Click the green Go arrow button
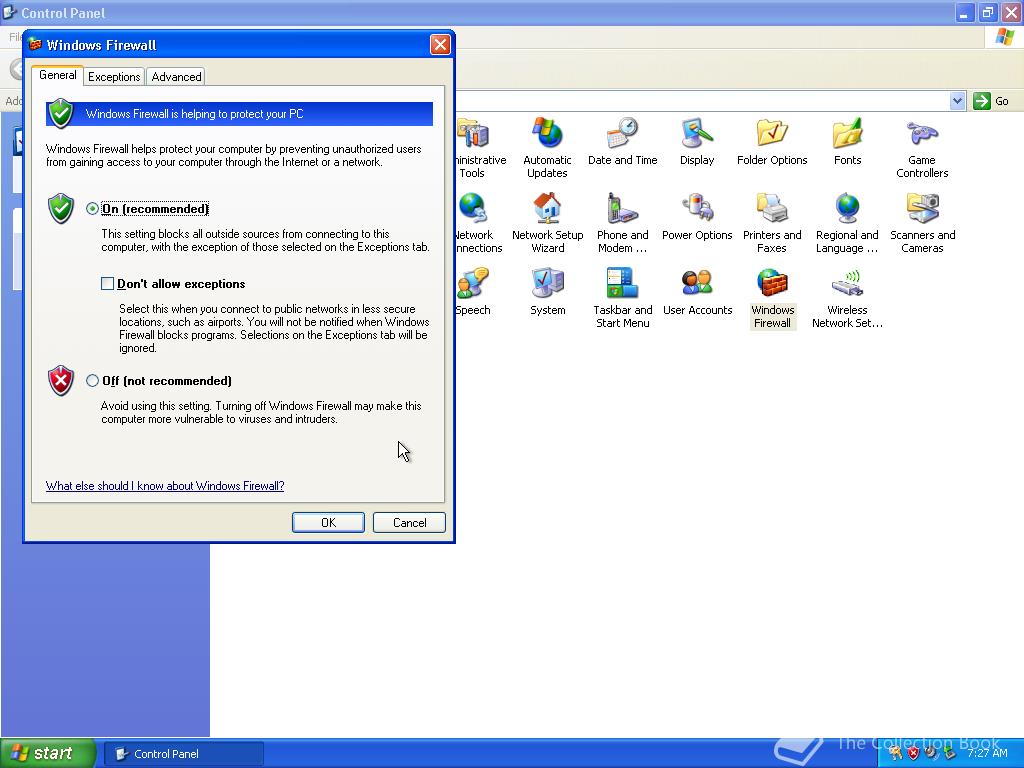Viewport: 1024px width, 768px height. point(982,101)
